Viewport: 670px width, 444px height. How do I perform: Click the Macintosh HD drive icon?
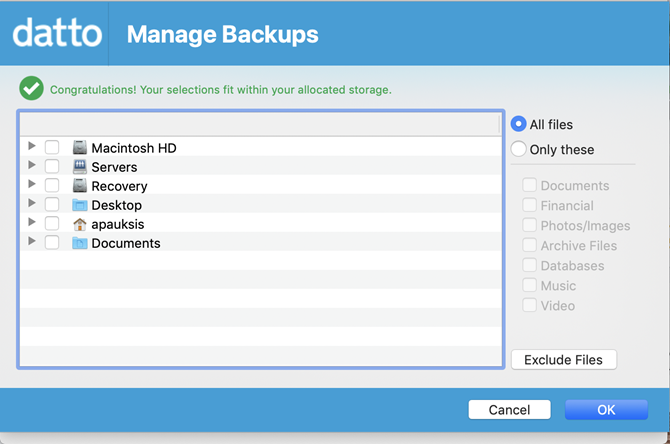[80, 148]
